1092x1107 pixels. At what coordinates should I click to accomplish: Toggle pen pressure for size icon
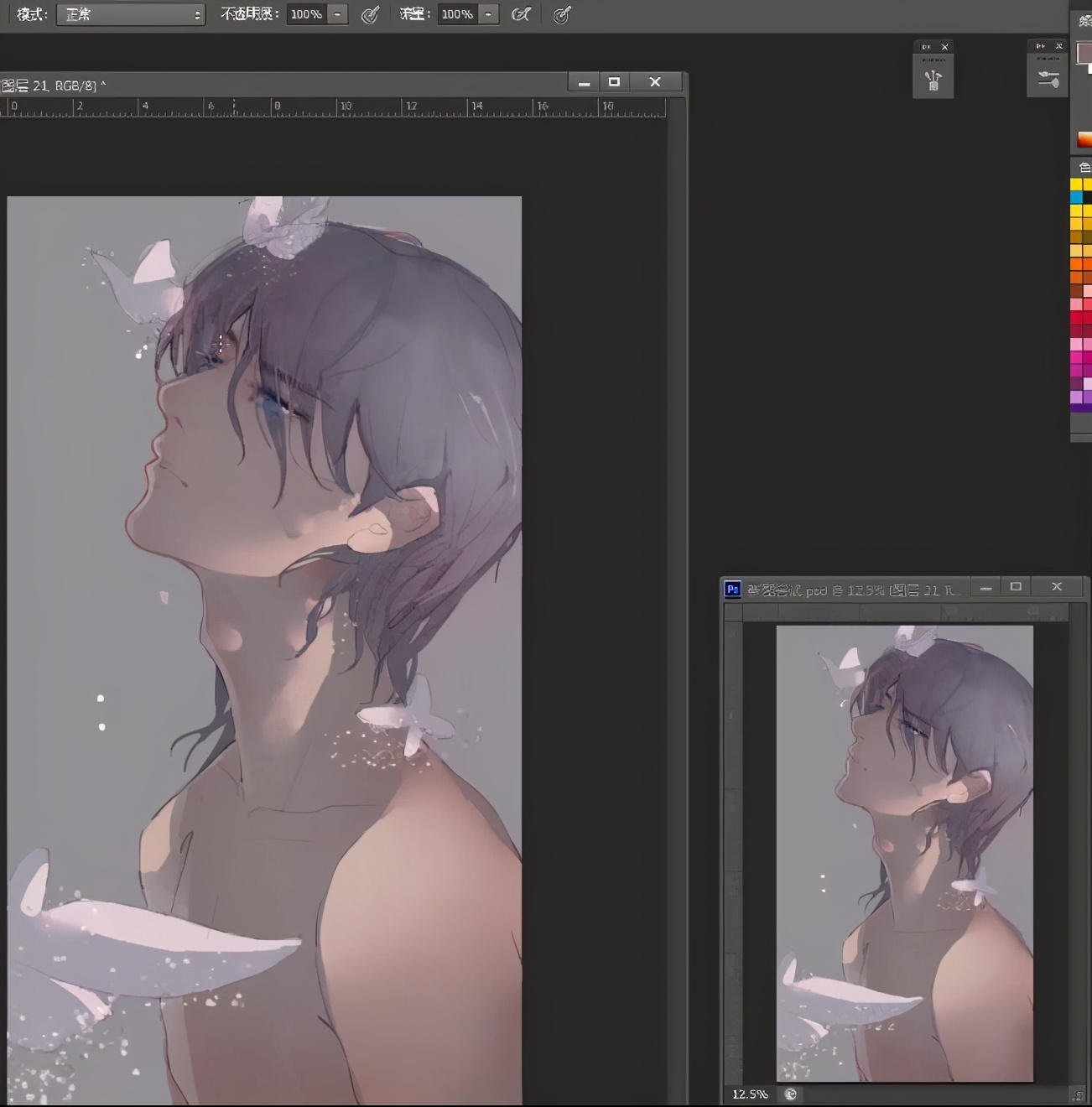click(x=562, y=14)
